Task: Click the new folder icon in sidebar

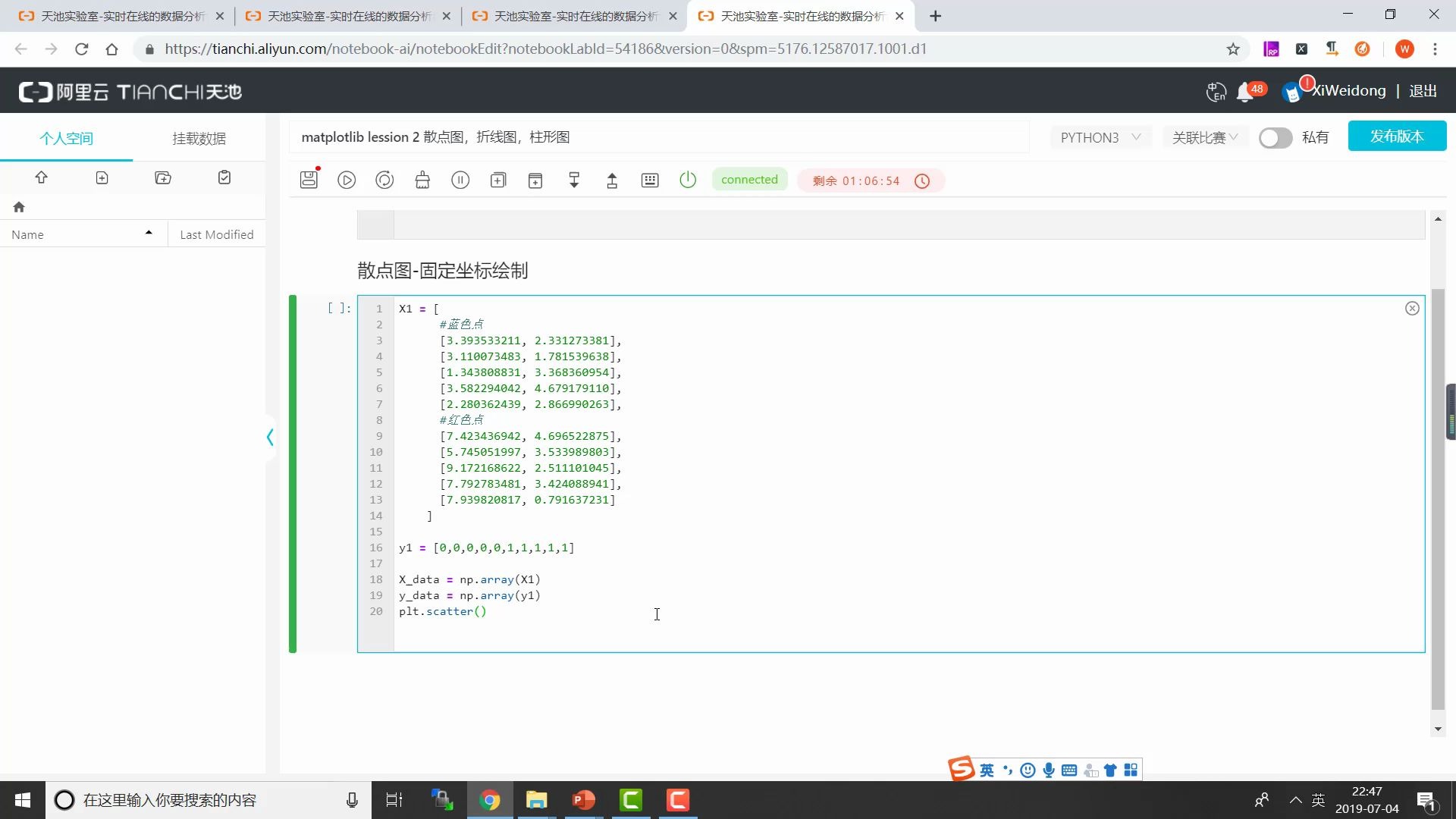Action: click(163, 177)
